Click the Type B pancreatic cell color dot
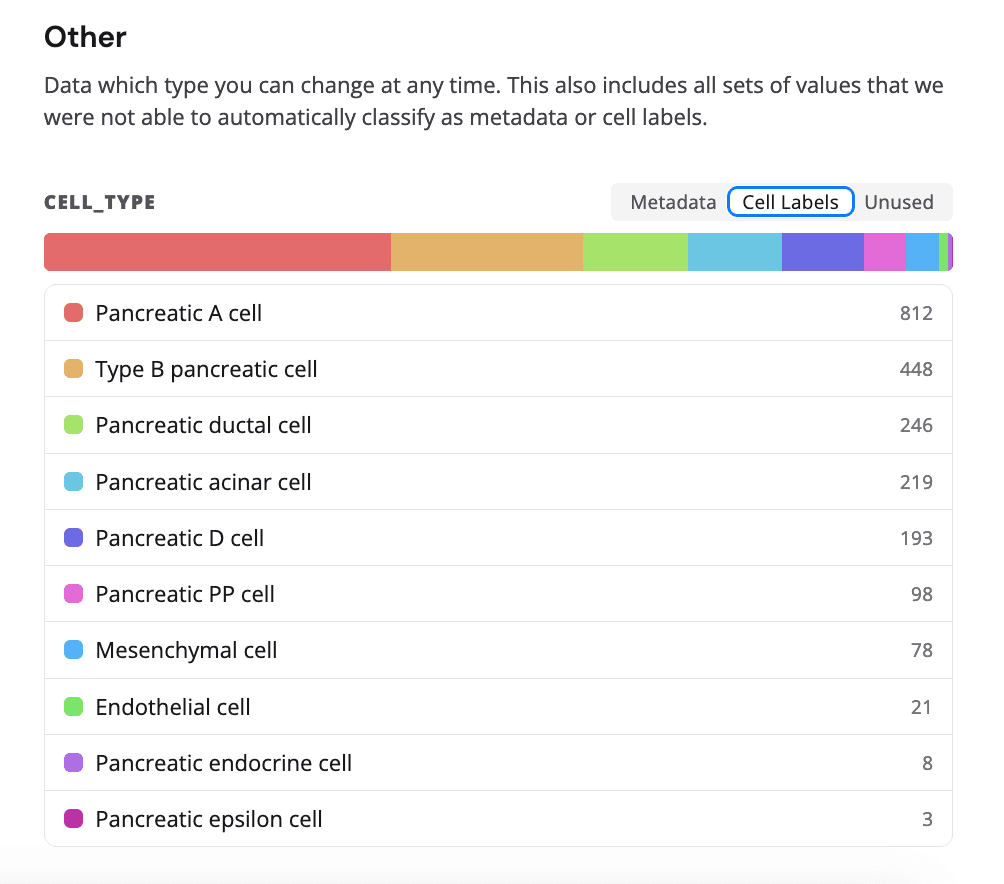1004x884 pixels. [73, 369]
